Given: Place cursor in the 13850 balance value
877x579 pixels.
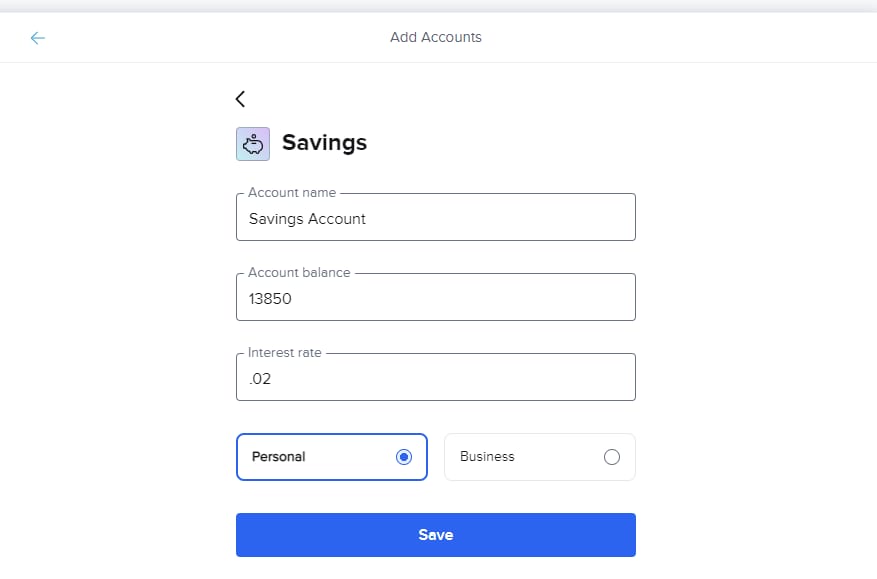Looking at the screenshot, I should tap(270, 299).
